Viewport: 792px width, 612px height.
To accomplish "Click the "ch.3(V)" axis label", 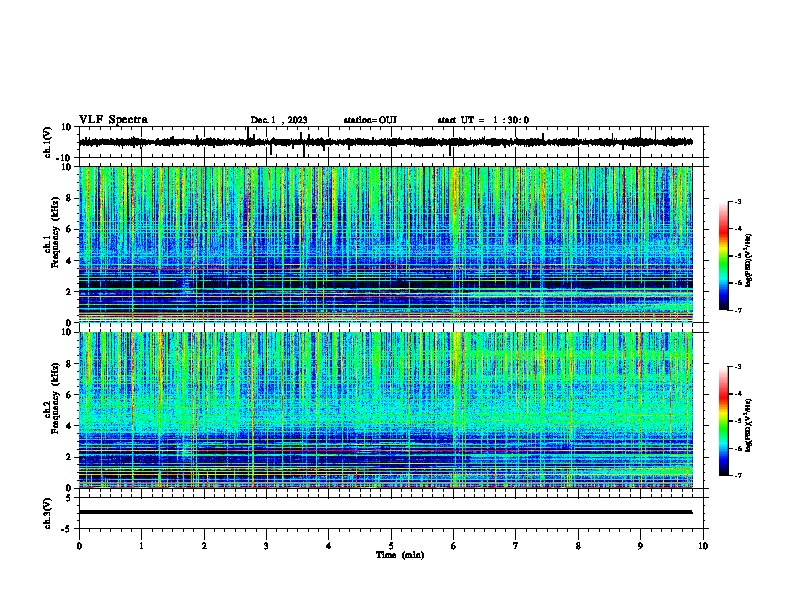I will (x=48, y=514).
